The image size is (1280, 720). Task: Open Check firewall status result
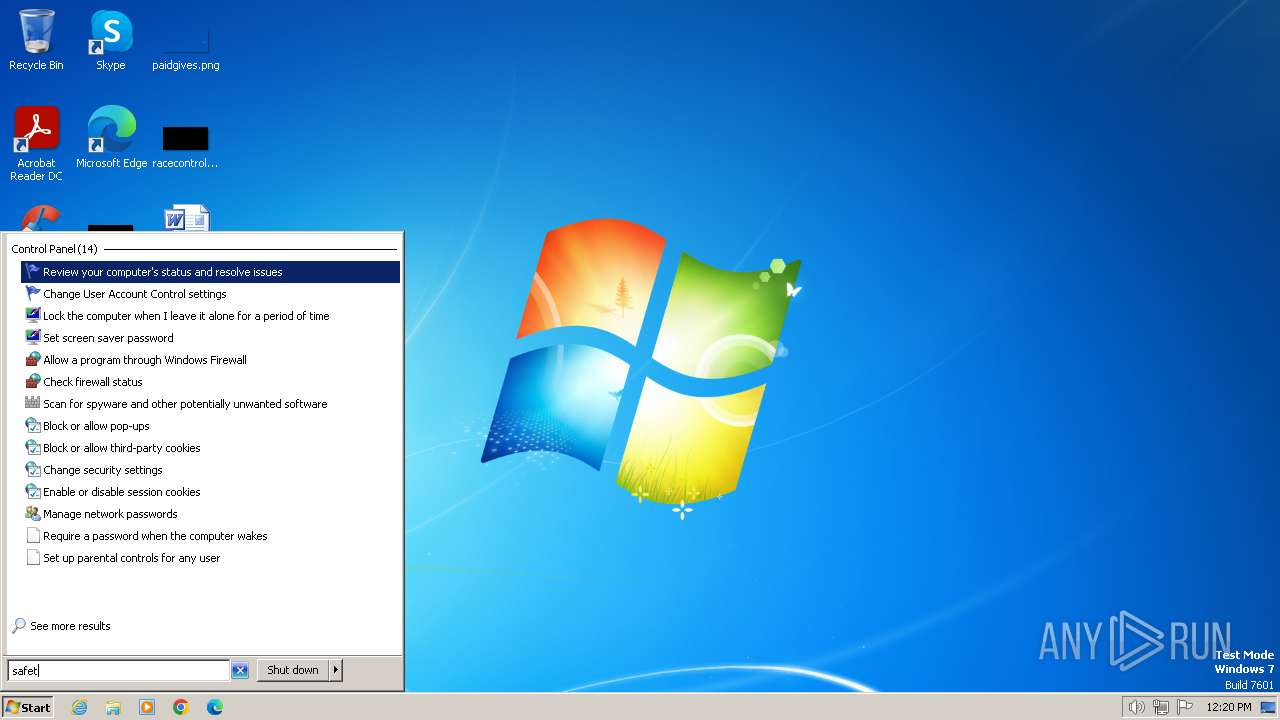[210, 382]
